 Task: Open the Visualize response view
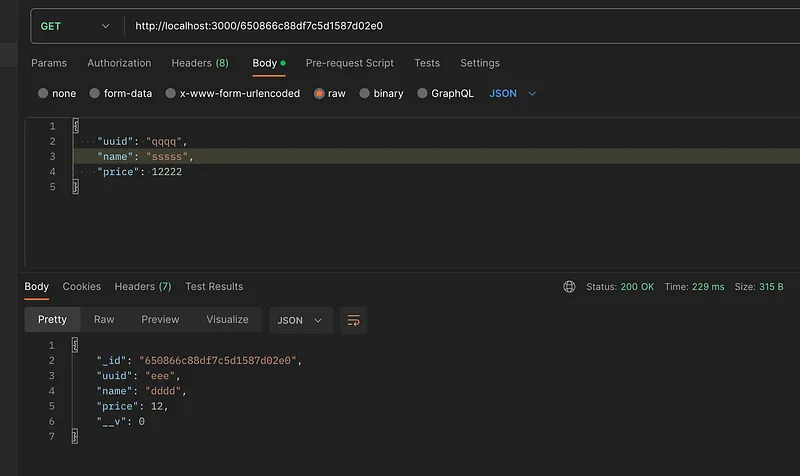pos(228,319)
